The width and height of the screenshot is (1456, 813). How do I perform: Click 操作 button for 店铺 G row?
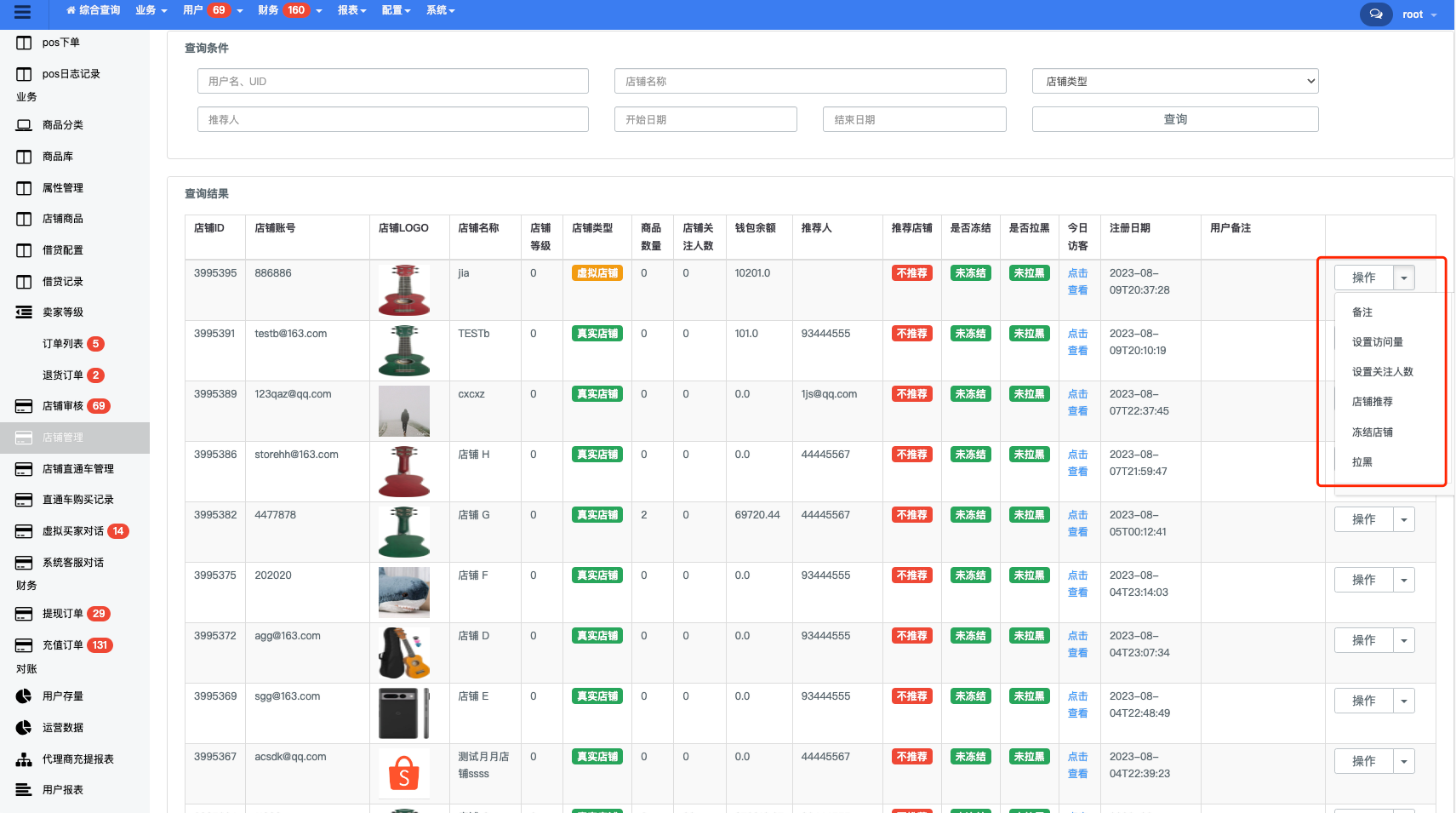tap(1364, 519)
